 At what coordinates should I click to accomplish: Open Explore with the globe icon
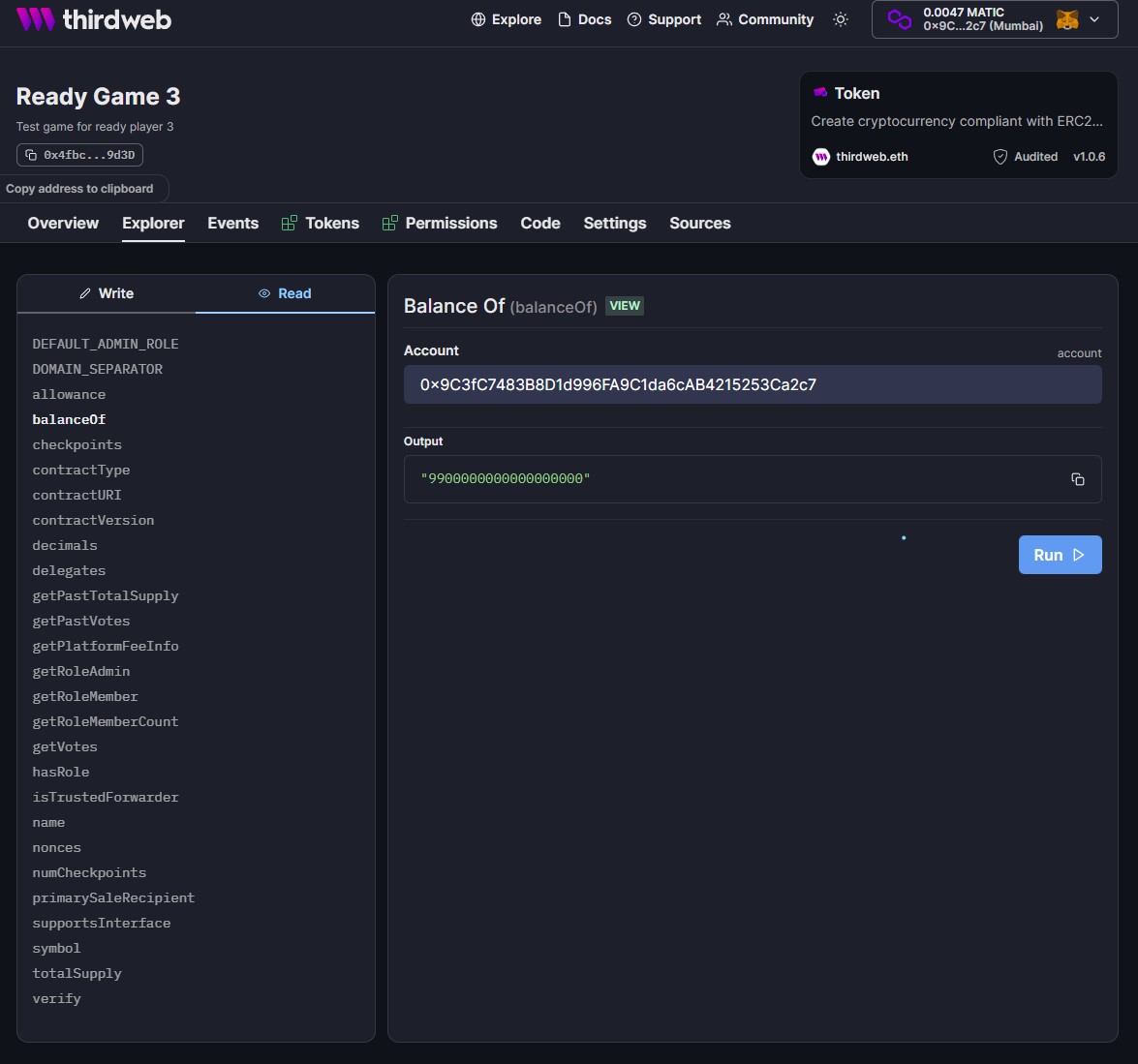(506, 19)
